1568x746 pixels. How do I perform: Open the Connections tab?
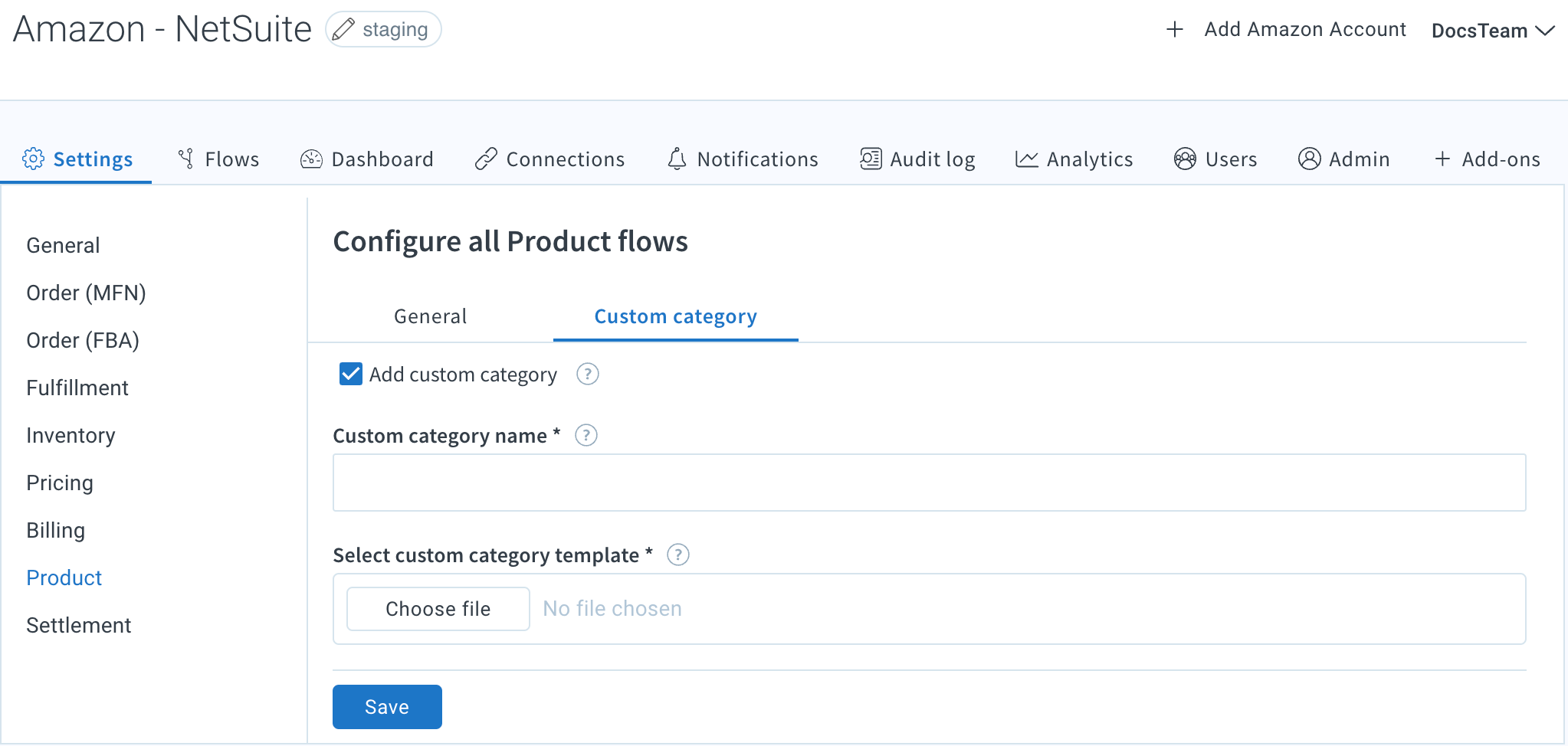(x=549, y=159)
